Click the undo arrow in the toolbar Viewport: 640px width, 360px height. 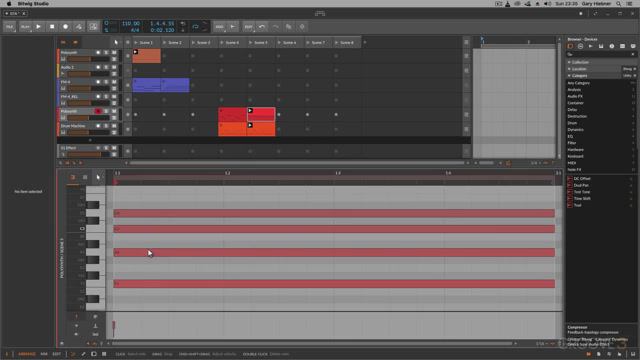point(262,27)
